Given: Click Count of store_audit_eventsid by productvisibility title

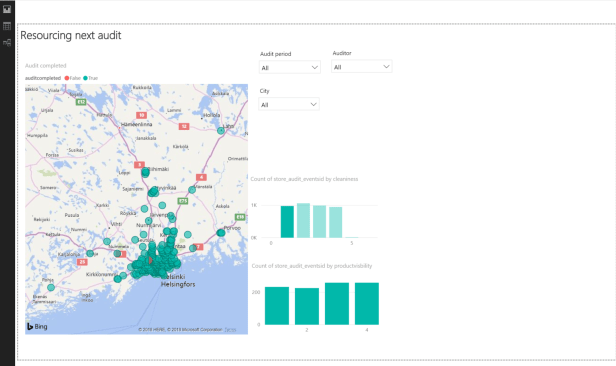Looking at the screenshot, I should (x=312, y=266).
